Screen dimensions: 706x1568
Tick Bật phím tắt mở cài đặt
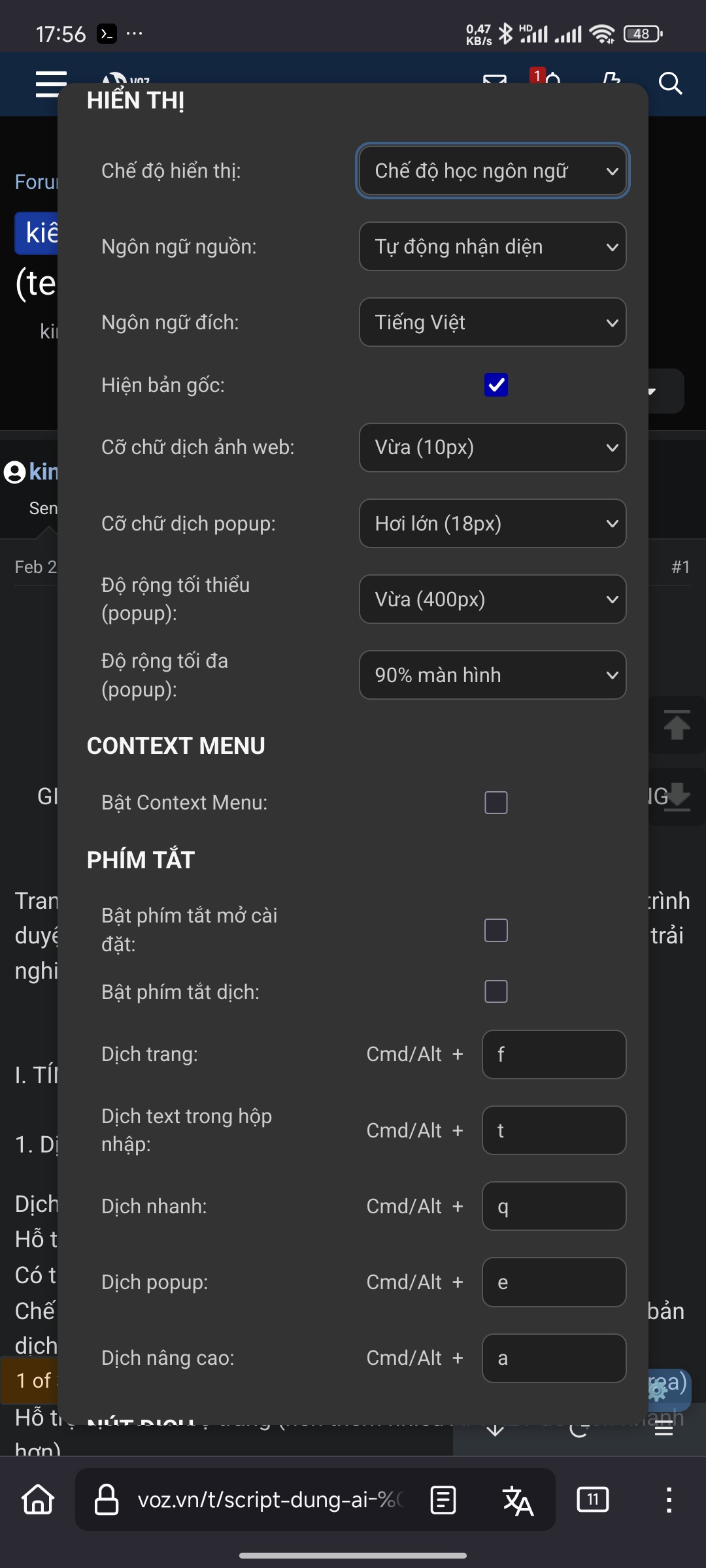click(496, 930)
